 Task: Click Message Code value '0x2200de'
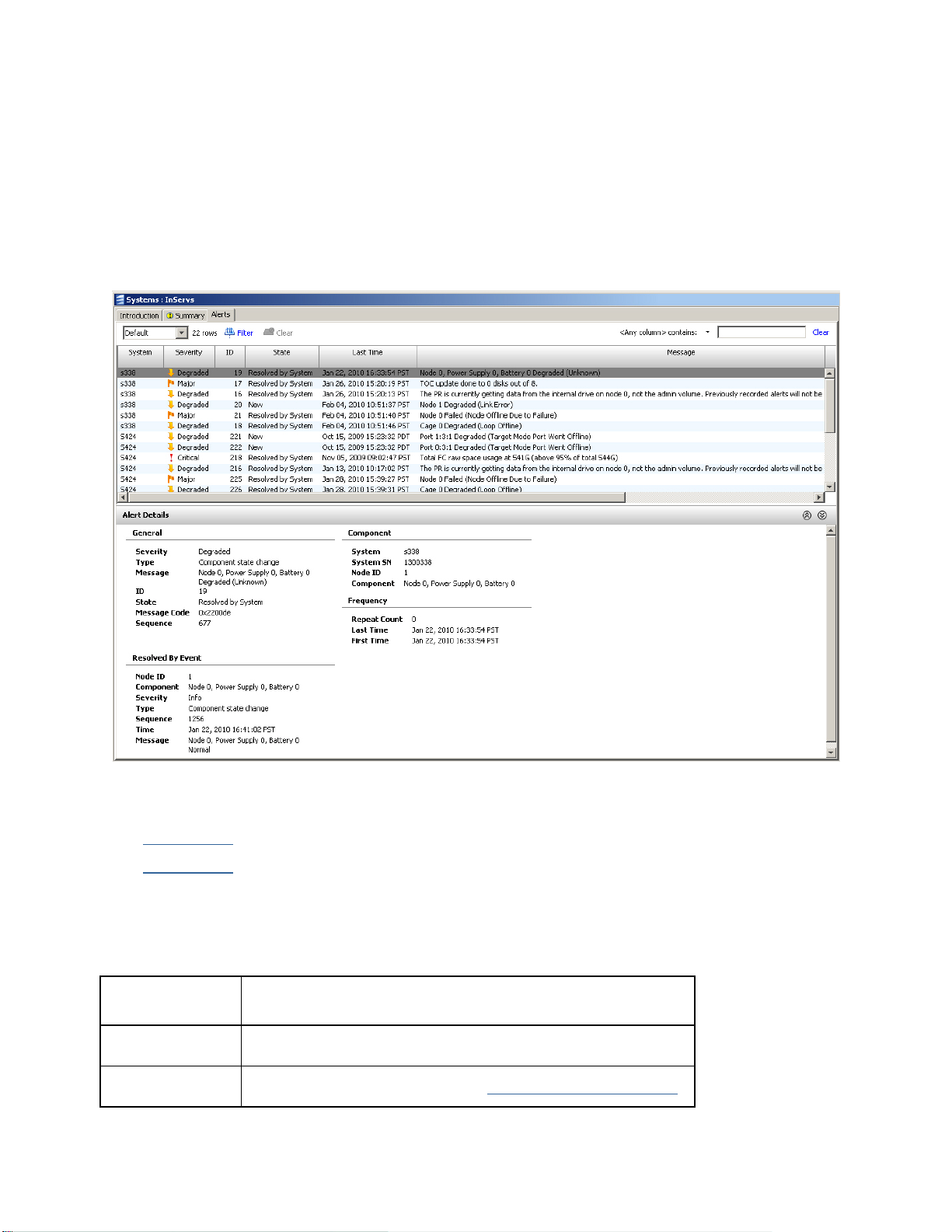(x=214, y=613)
